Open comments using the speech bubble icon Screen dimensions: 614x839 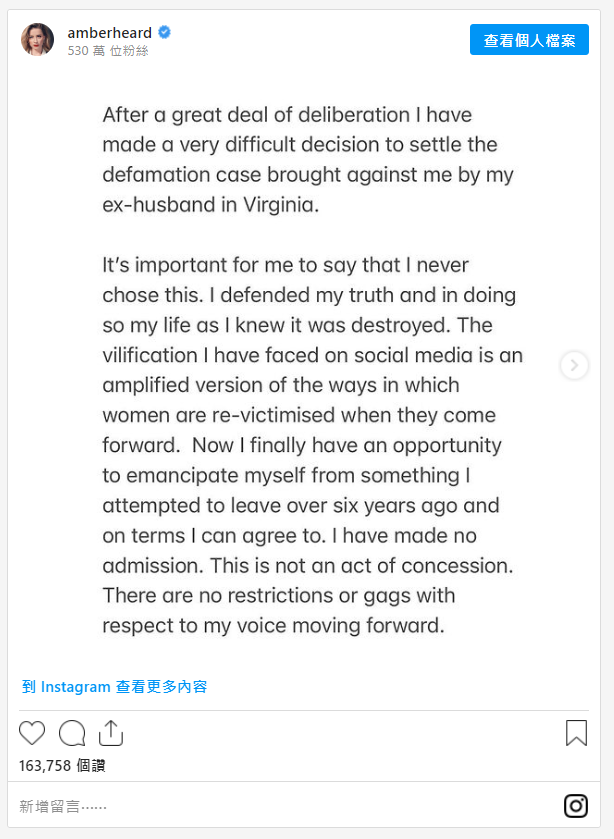tap(71, 733)
